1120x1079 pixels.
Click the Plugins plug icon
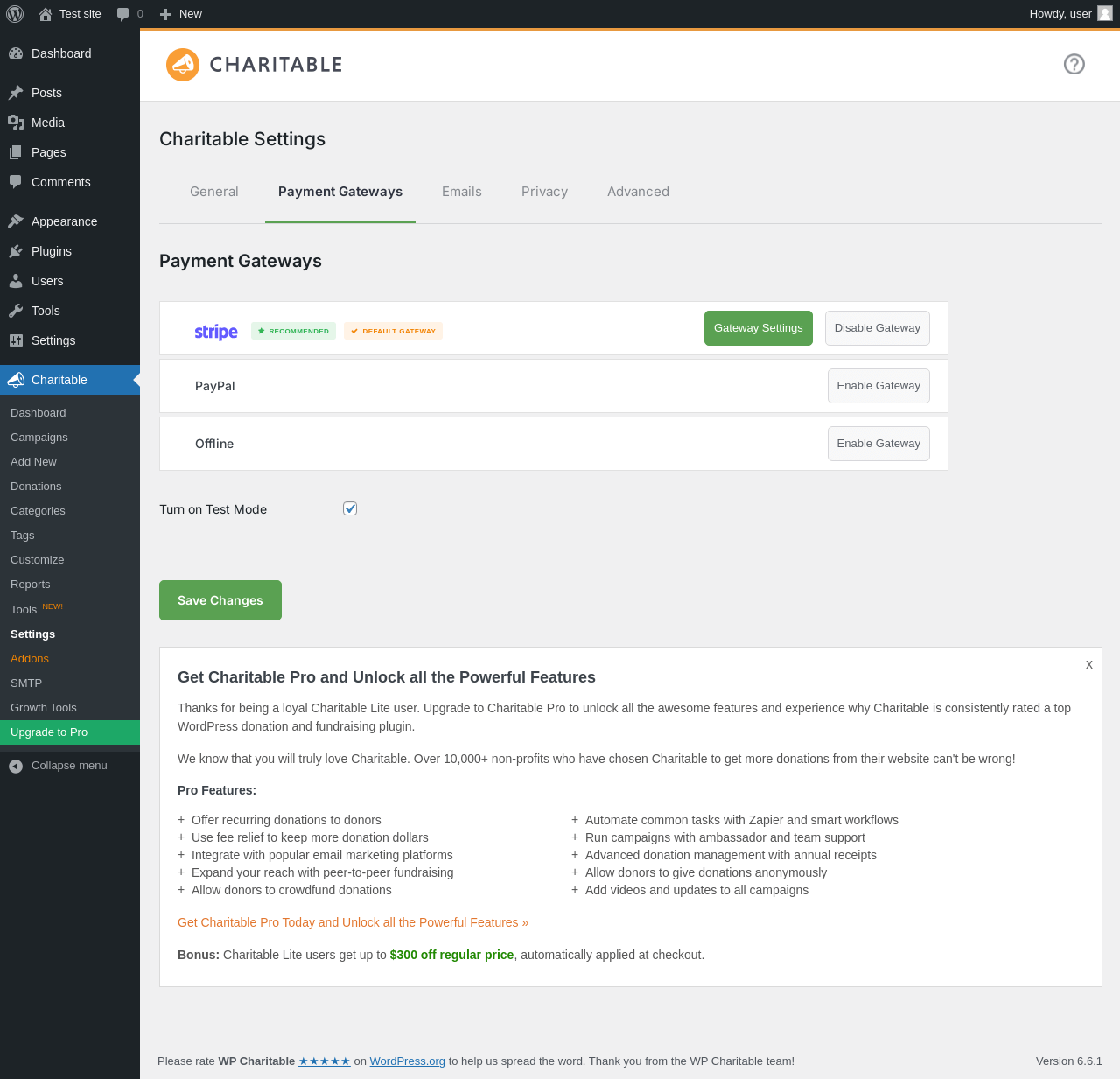click(16, 251)
